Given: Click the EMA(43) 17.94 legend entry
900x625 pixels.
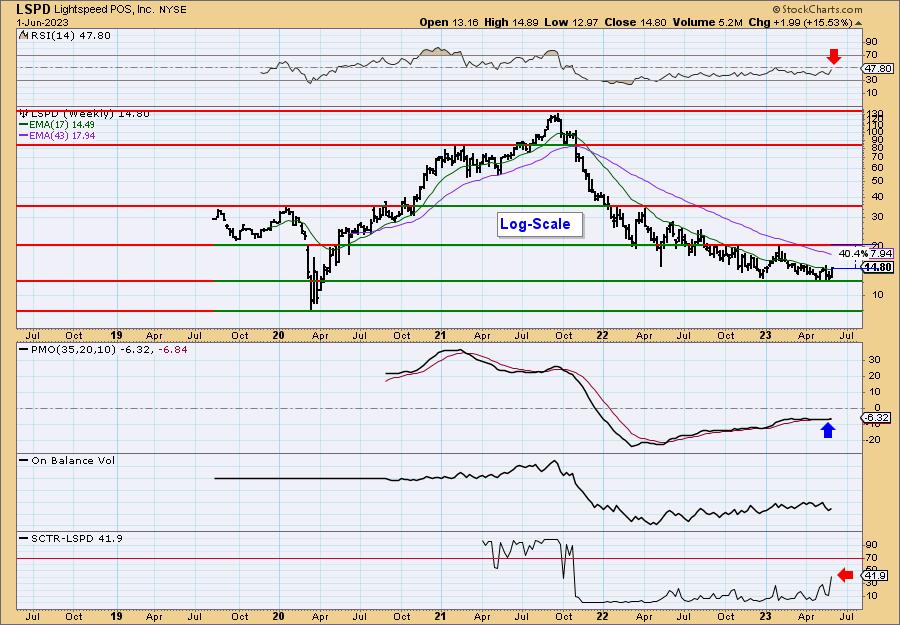Looking at the screenshot, I should (x=57, y=136).
